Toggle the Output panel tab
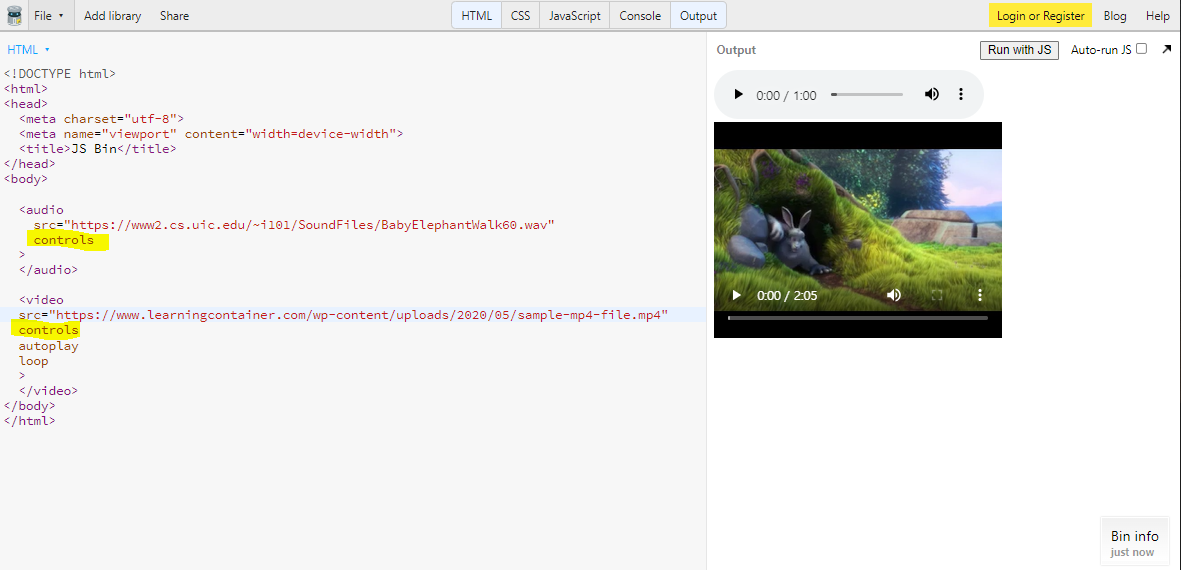 [698, 16]
